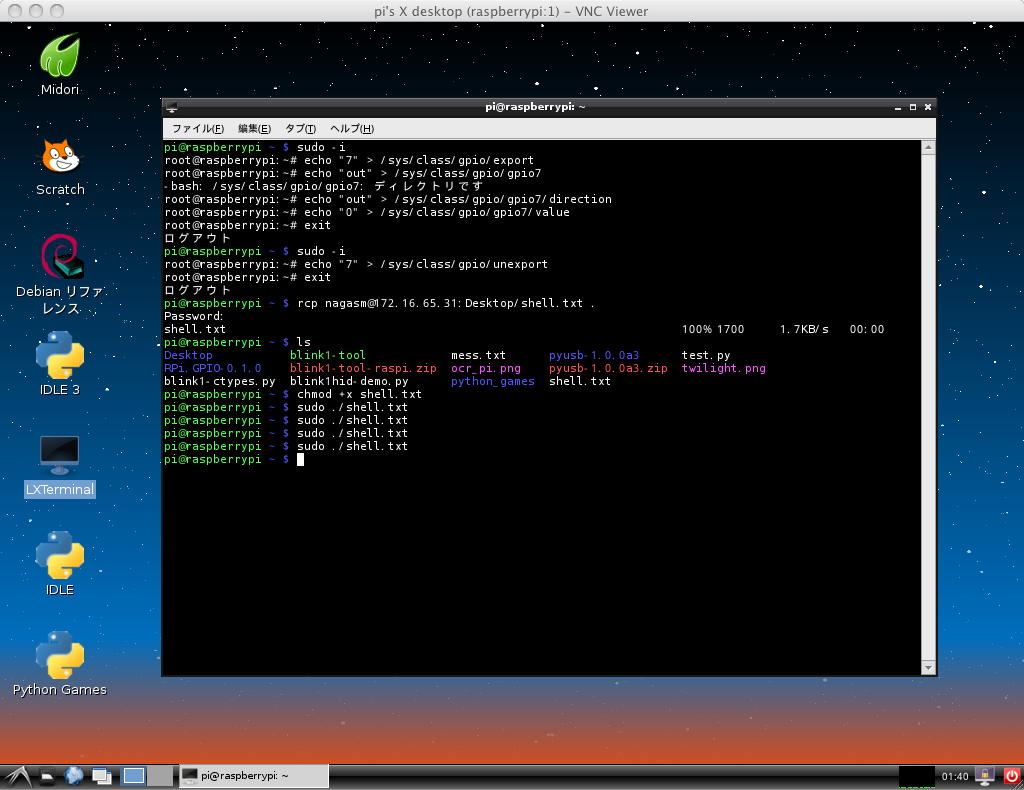
Task: Click the mess.txt file name
Action: click(478, 355)
